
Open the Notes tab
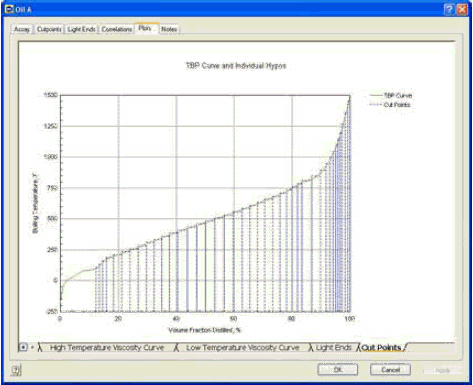coord(169,29)
